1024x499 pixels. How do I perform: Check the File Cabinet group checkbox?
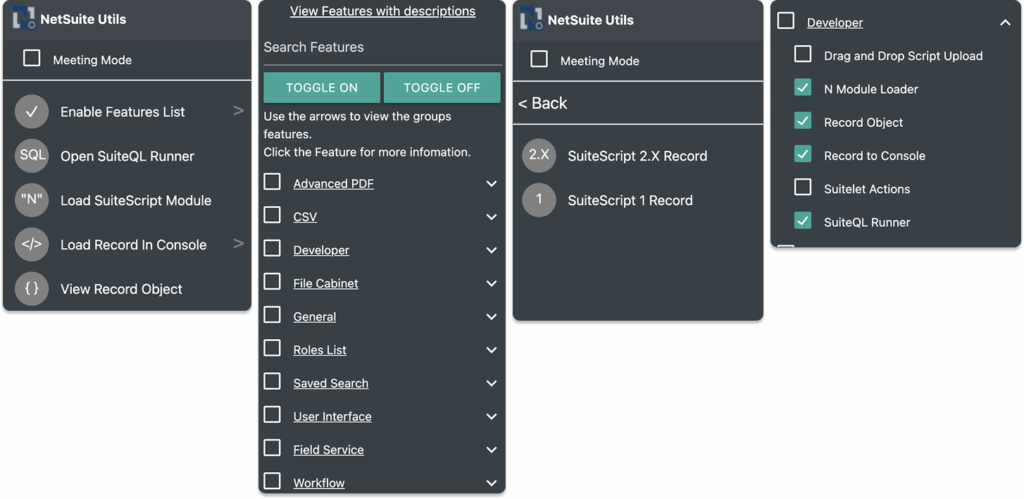coord(272,282)
